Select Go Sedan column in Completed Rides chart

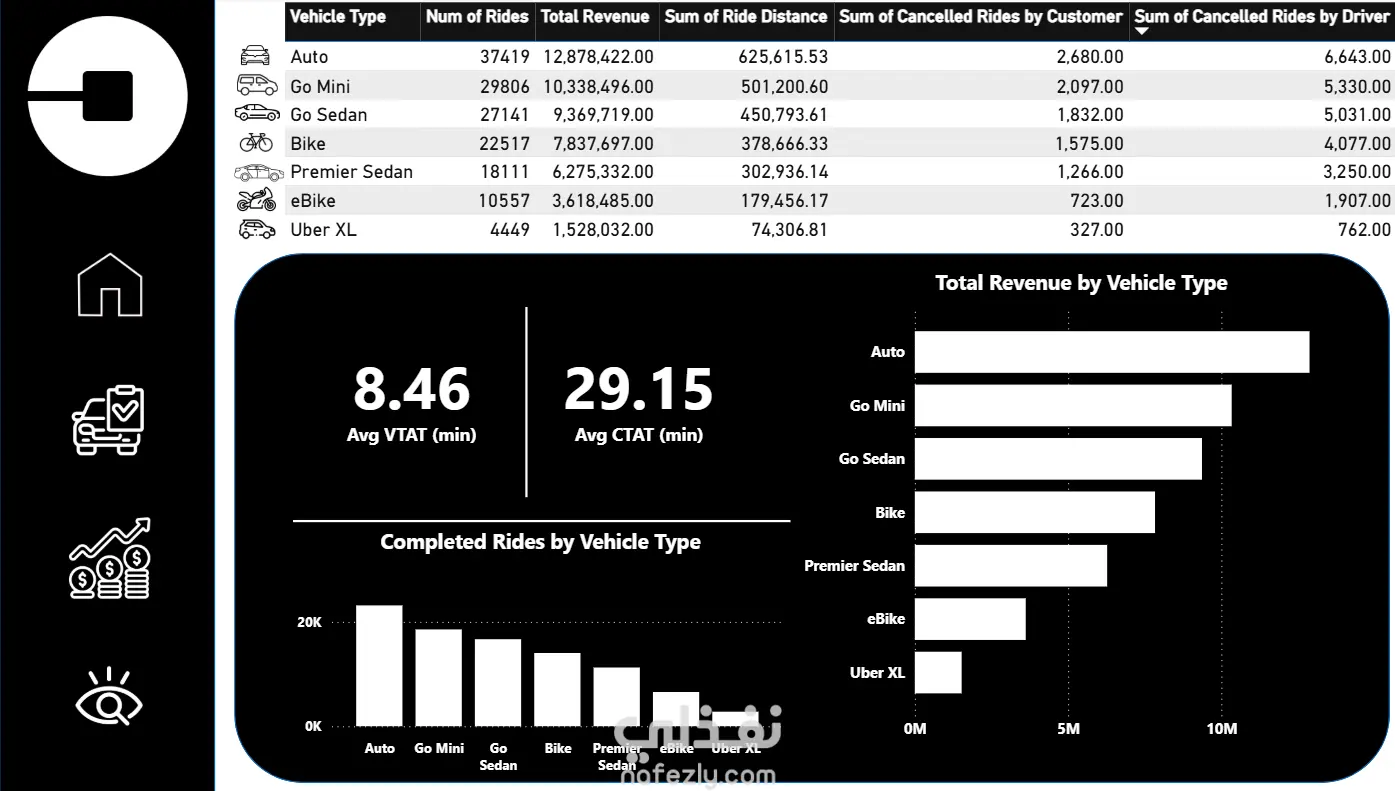click(498, 683)
